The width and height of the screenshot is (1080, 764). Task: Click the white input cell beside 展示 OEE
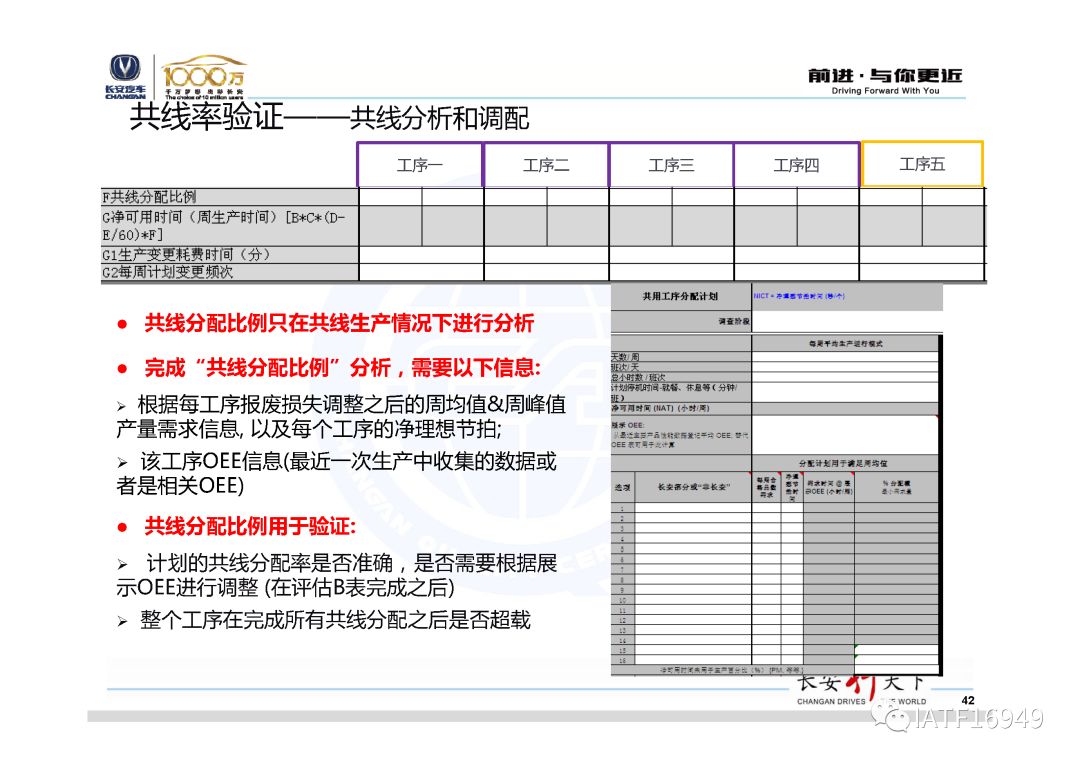pyautogui.click(x=845, y=435)
